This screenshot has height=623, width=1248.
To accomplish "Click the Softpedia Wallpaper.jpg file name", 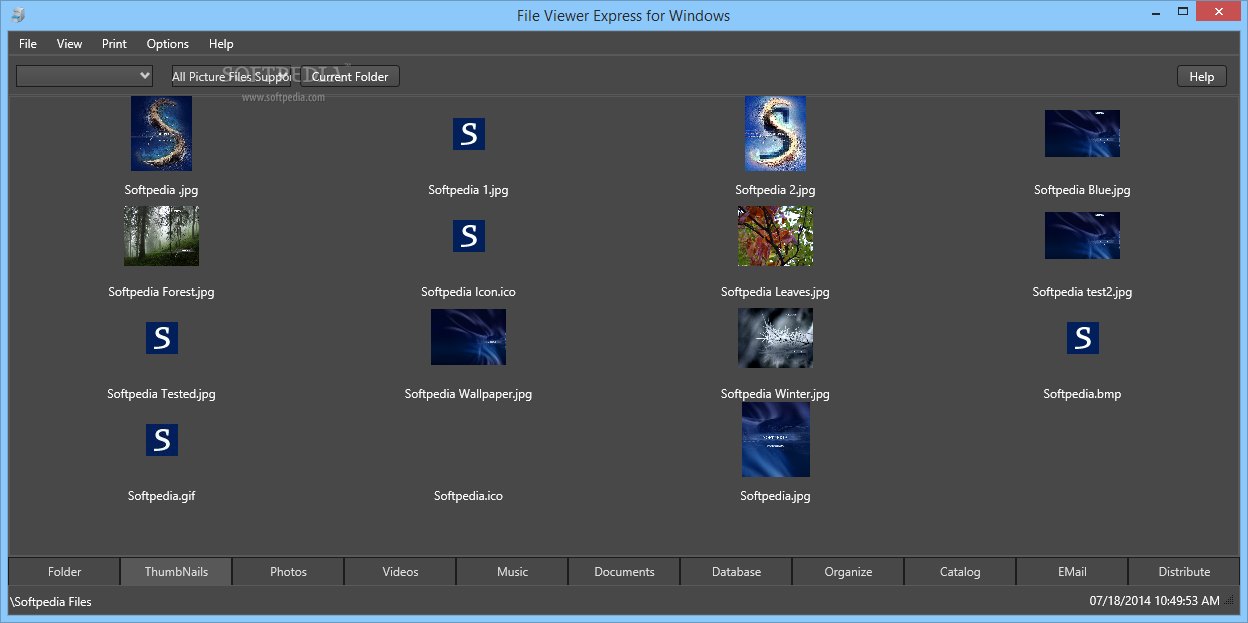I will pyautogui.click(x=469, y=394).
